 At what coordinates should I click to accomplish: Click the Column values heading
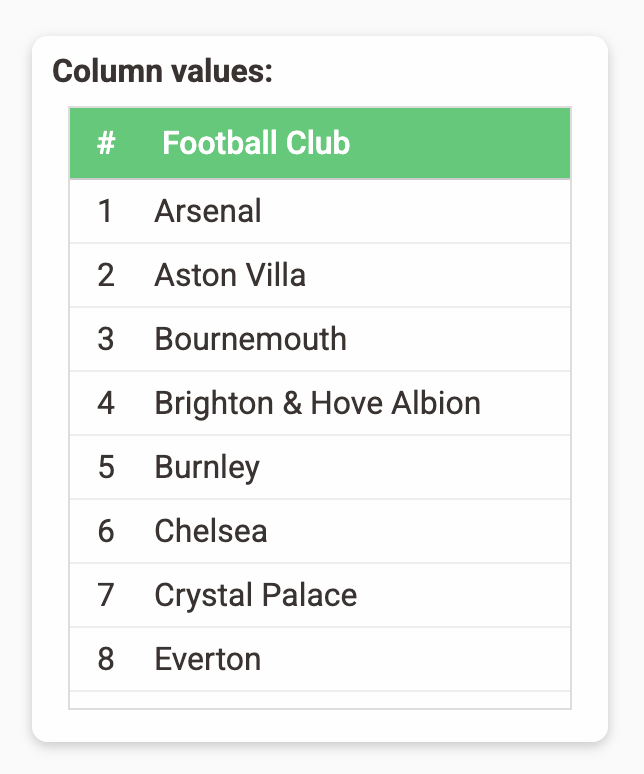pos(162,71)
